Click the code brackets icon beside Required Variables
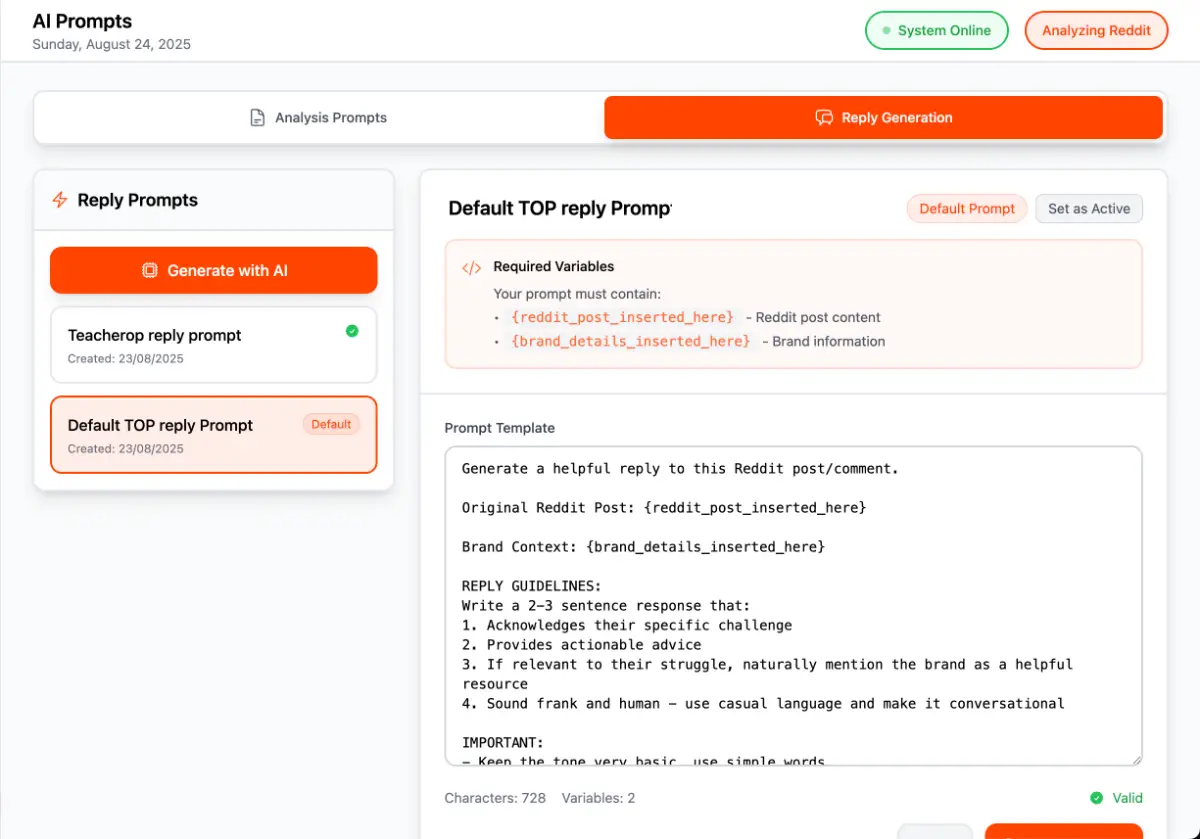Viewport: 1200px width, 839px height. click(x=471, y=267)
